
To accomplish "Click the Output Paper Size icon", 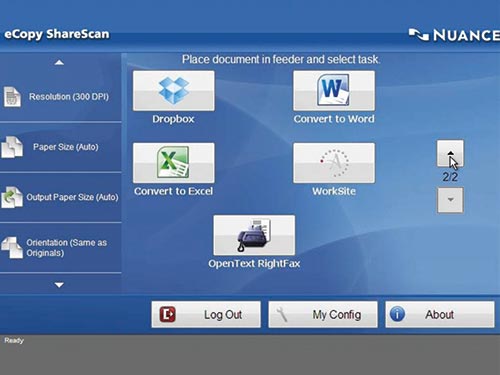I will coord(12,197).
